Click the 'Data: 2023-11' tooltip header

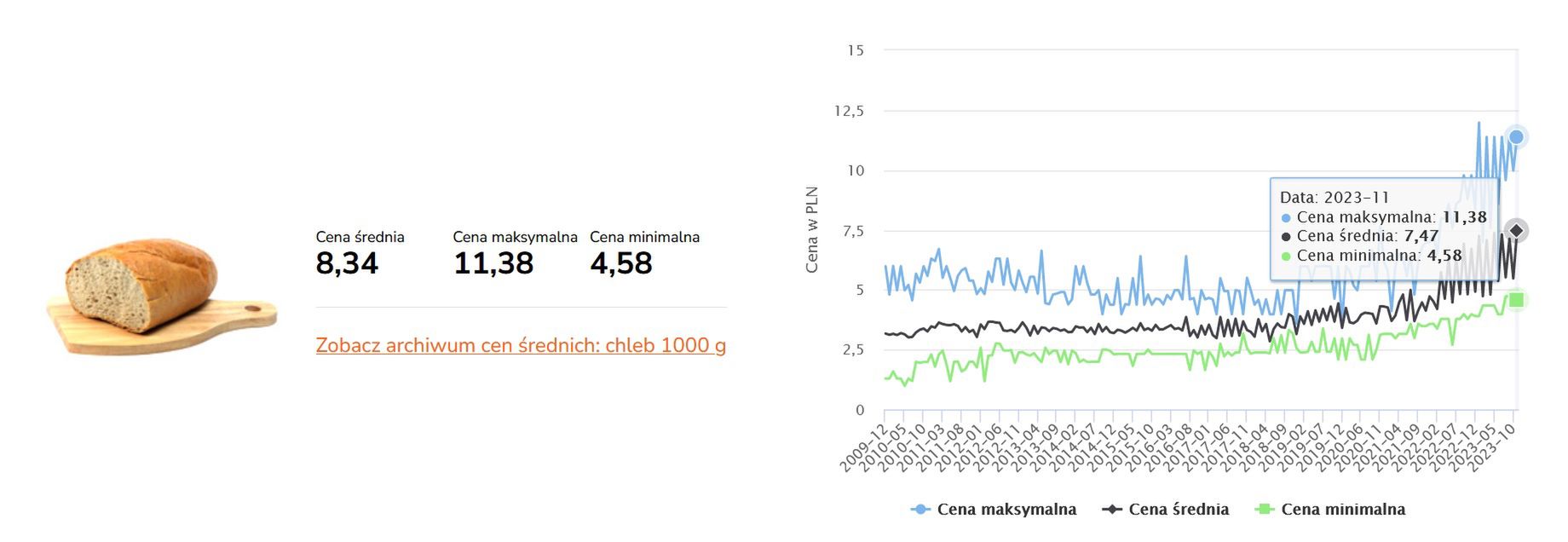tap(1335, 197)
